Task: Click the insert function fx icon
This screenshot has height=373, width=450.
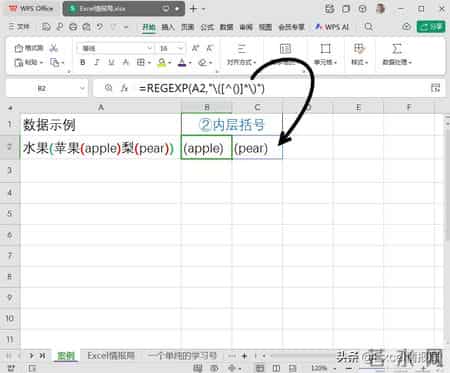Action: 124,88
